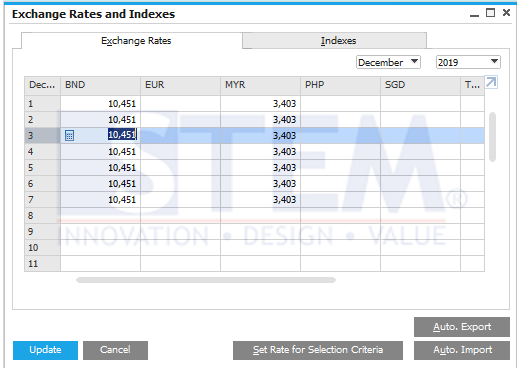Image resolution: width=521 pixels, height=372 pixels.
Task: Open calculator icon in row 3 BND cell
Action: (x=69, y=136)
